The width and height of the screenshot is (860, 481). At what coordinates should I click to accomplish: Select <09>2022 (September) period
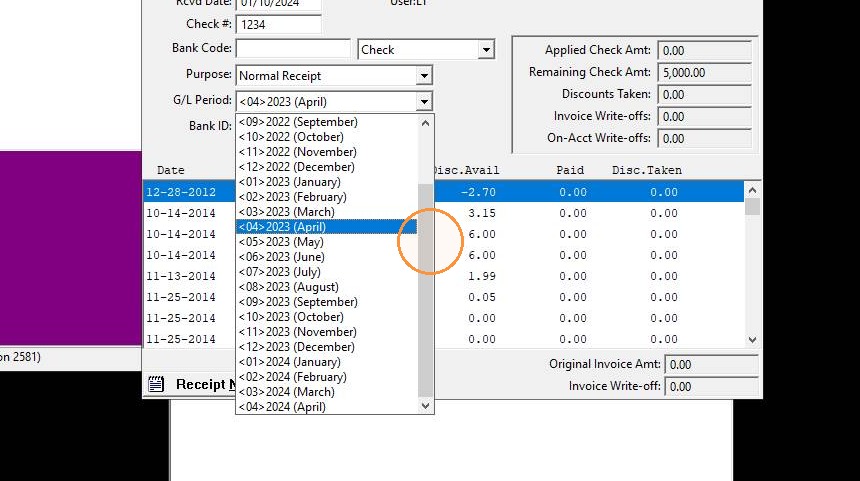point(327,122)
